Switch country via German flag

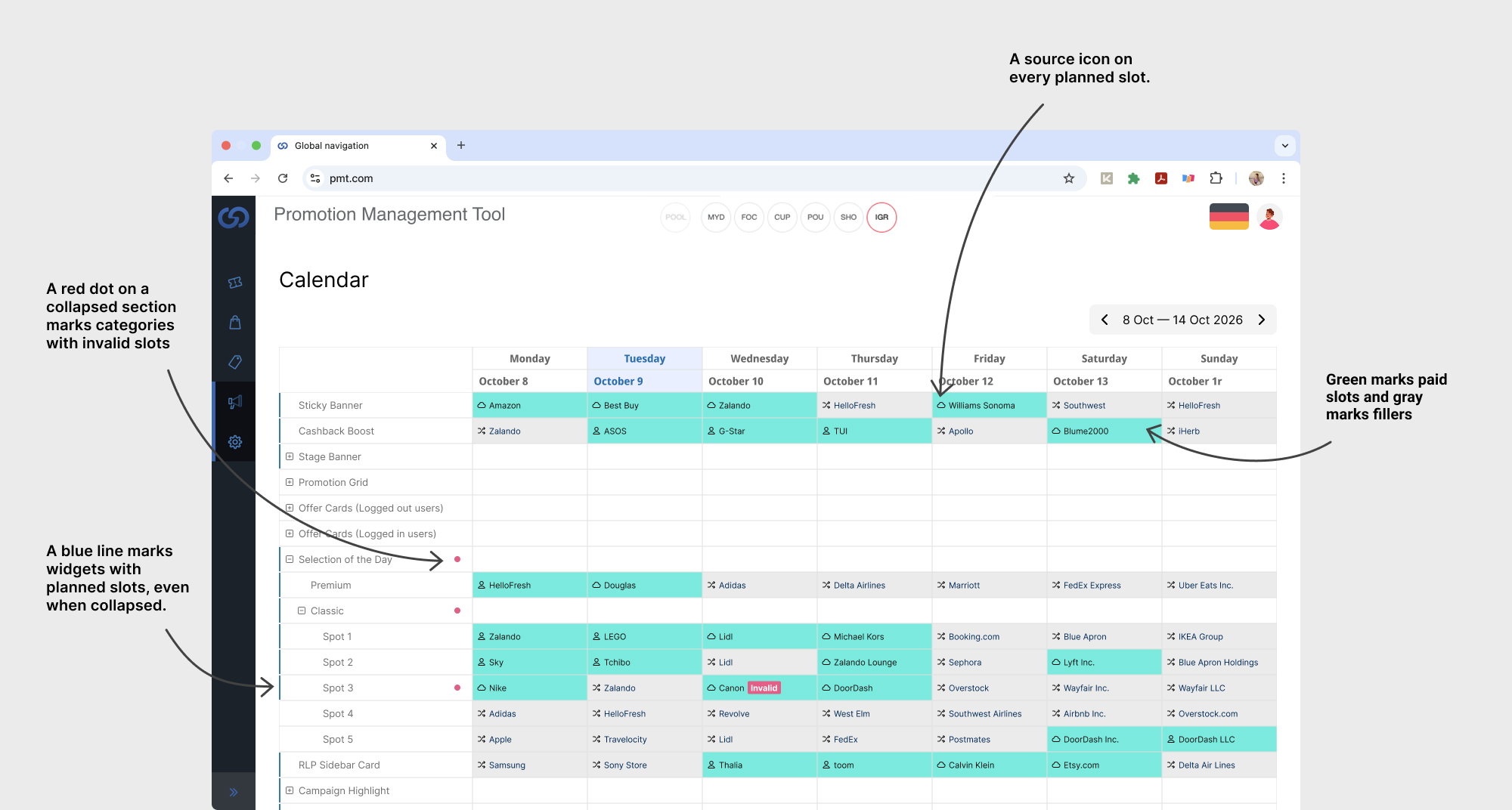tap(1229, 217)
